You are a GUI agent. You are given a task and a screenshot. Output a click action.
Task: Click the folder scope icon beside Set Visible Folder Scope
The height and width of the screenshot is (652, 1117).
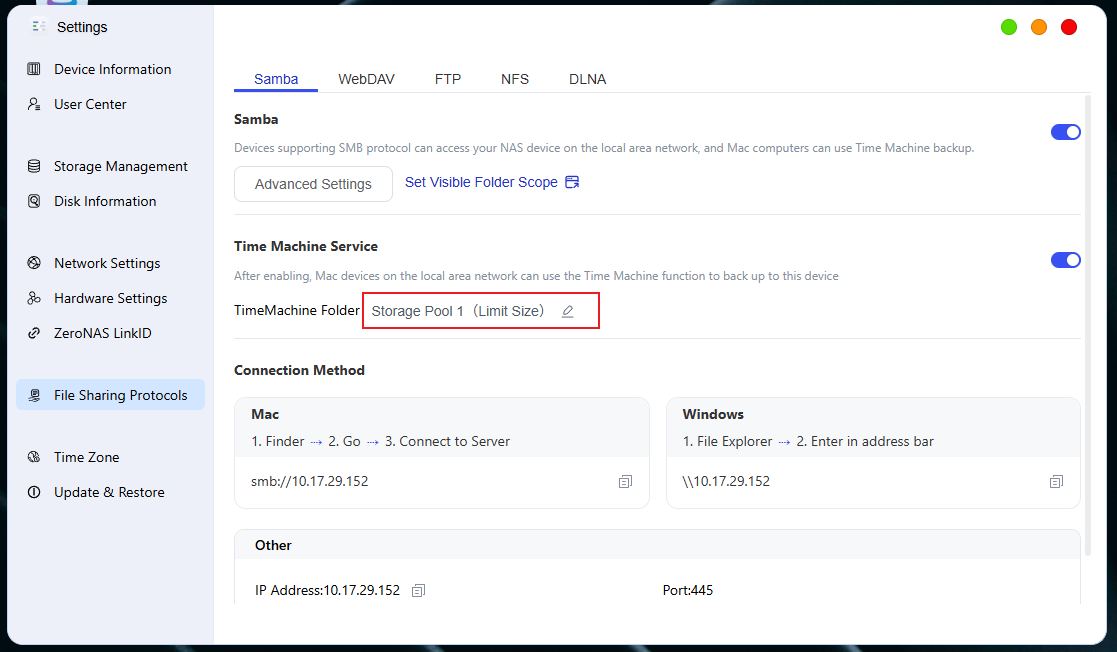click(572, 182)
